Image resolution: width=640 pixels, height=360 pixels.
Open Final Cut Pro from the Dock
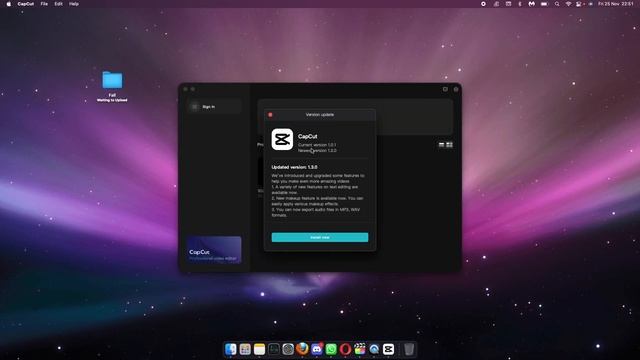click(360, 349)
